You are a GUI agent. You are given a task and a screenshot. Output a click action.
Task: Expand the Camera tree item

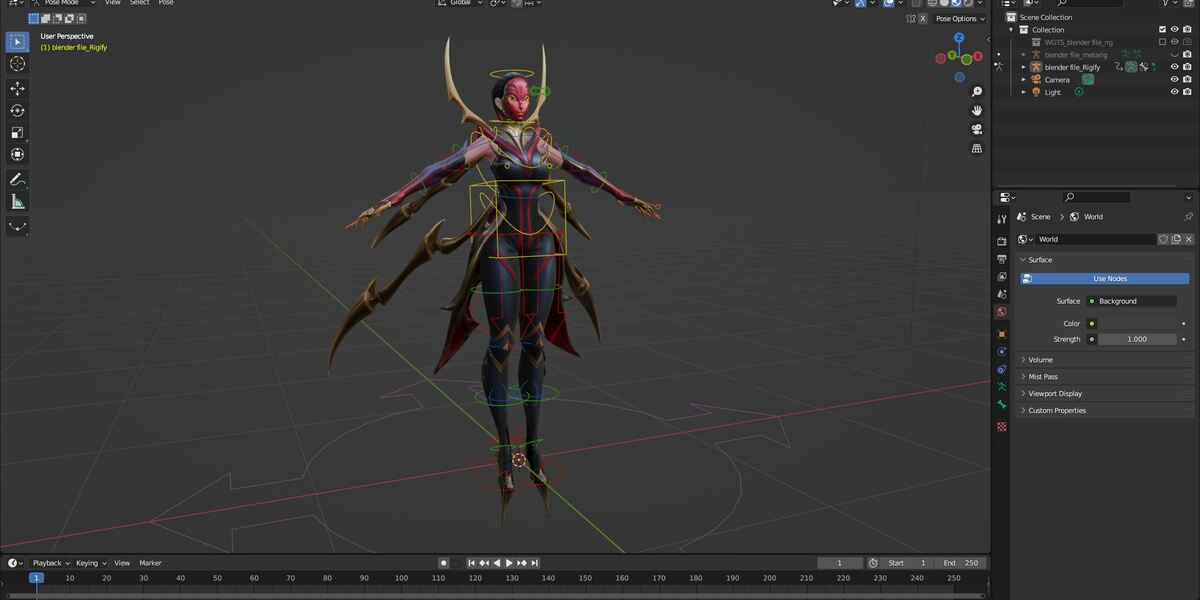(x=1023, y=79)
